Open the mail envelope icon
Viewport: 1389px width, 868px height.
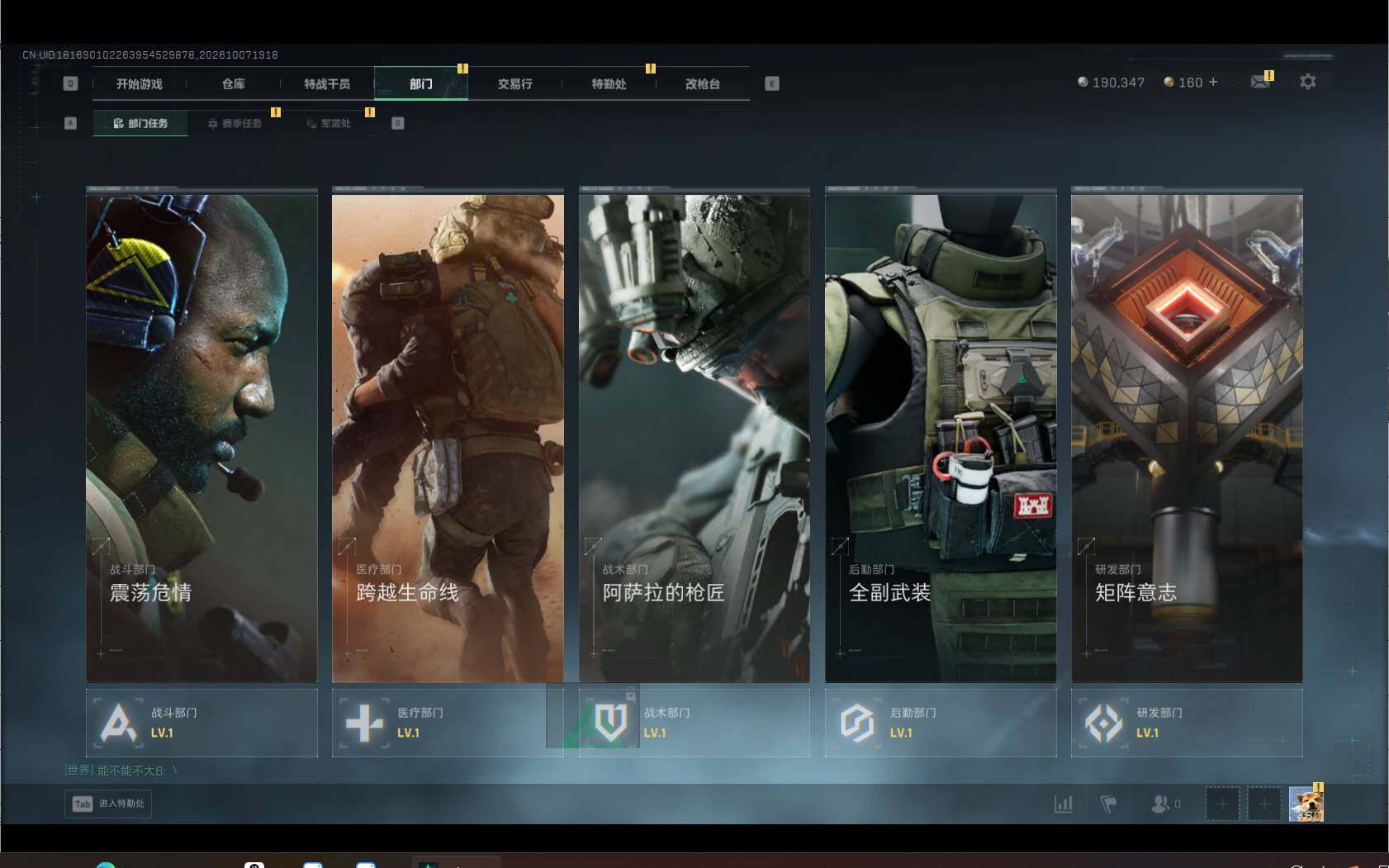[x=1260, y=82]
